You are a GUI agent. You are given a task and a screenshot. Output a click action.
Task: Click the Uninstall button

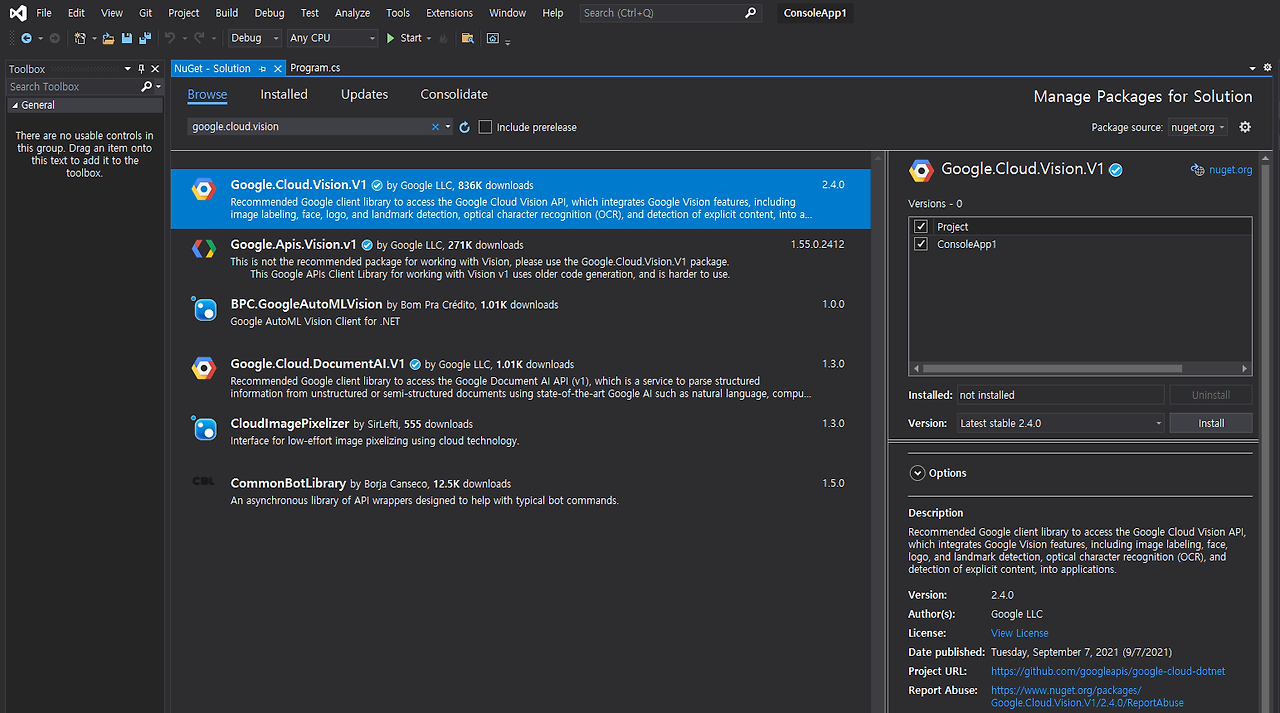1211,395
